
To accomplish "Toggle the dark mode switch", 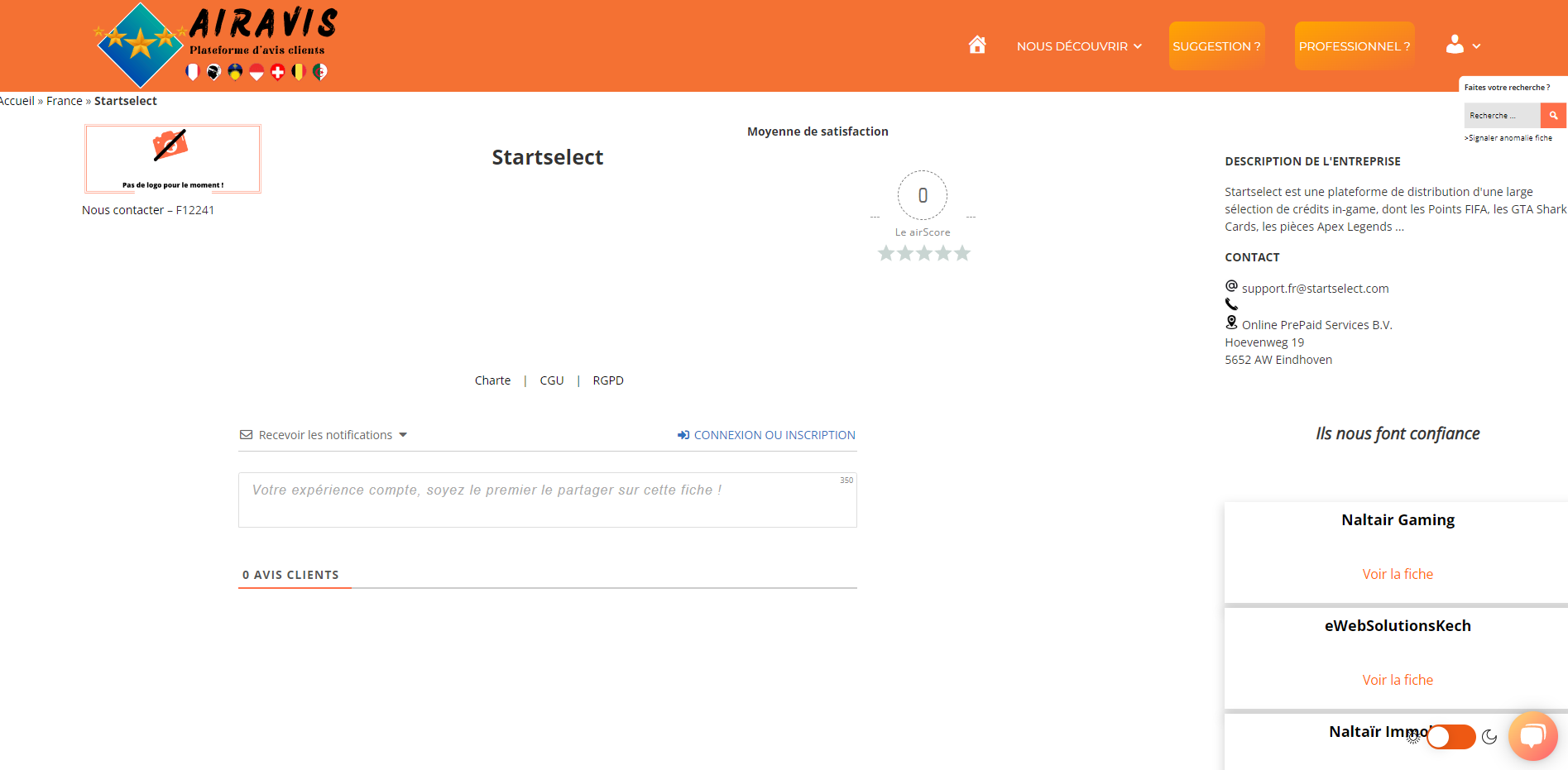I will click(1451, 737).
